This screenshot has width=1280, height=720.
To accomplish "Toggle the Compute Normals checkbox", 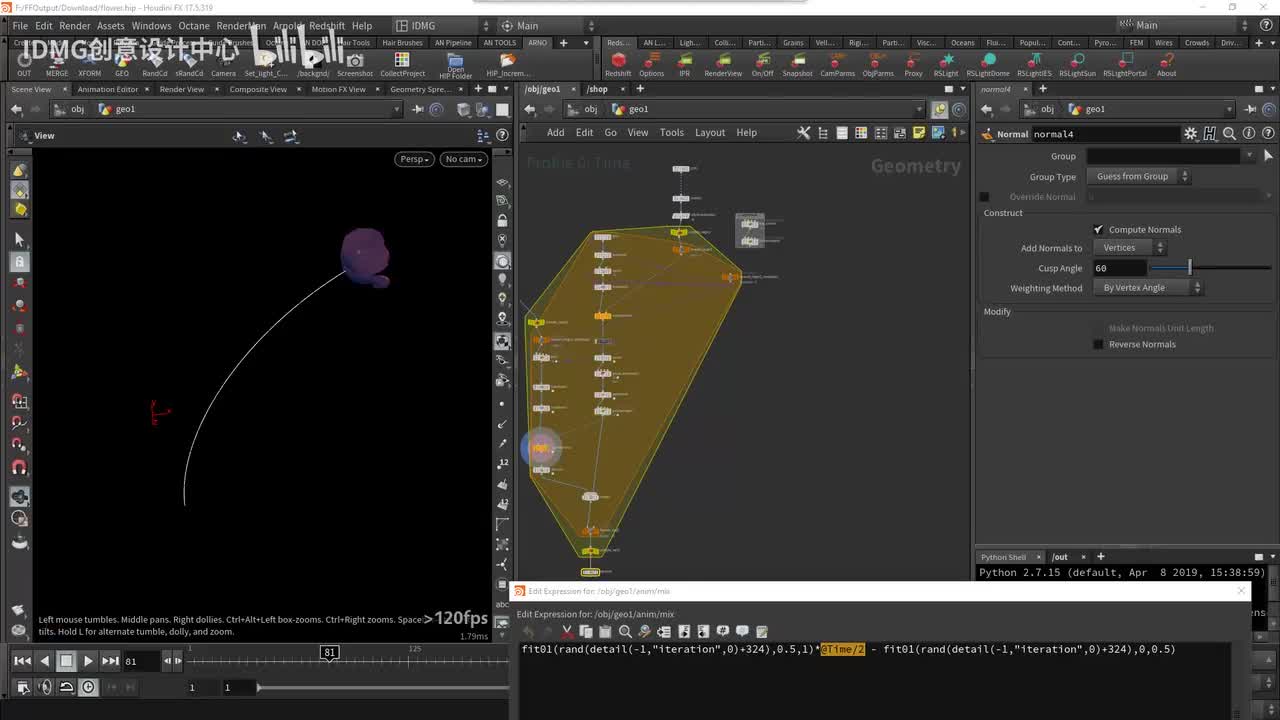I will point(1098,230).
